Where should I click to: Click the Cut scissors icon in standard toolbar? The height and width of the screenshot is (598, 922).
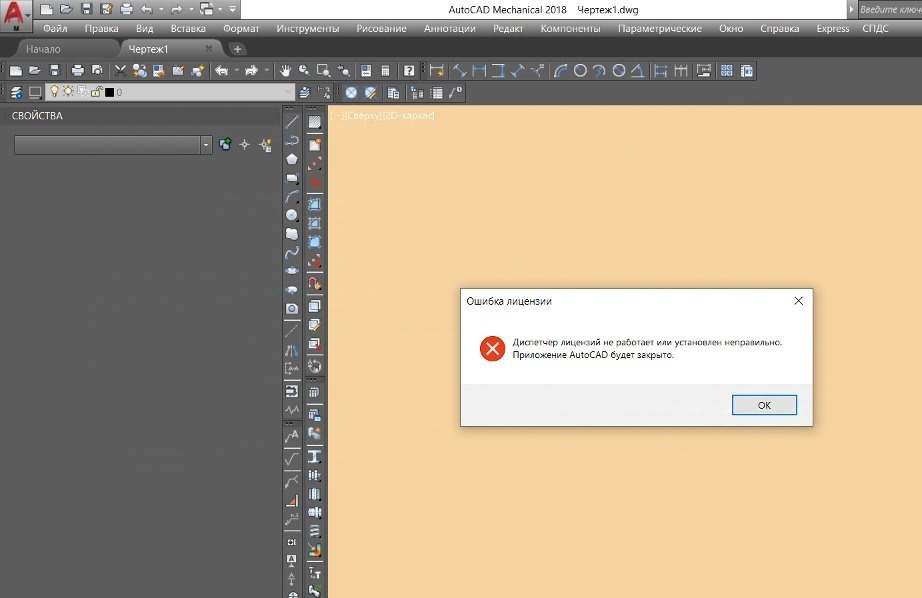120,71
